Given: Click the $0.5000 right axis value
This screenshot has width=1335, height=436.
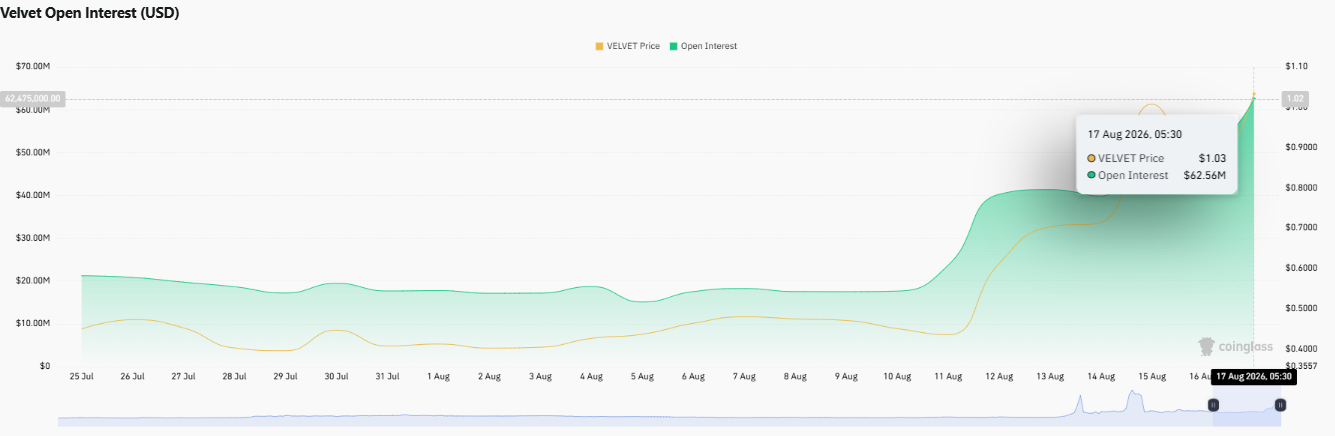Looking at the screenshot, I should click(1301, 308).
